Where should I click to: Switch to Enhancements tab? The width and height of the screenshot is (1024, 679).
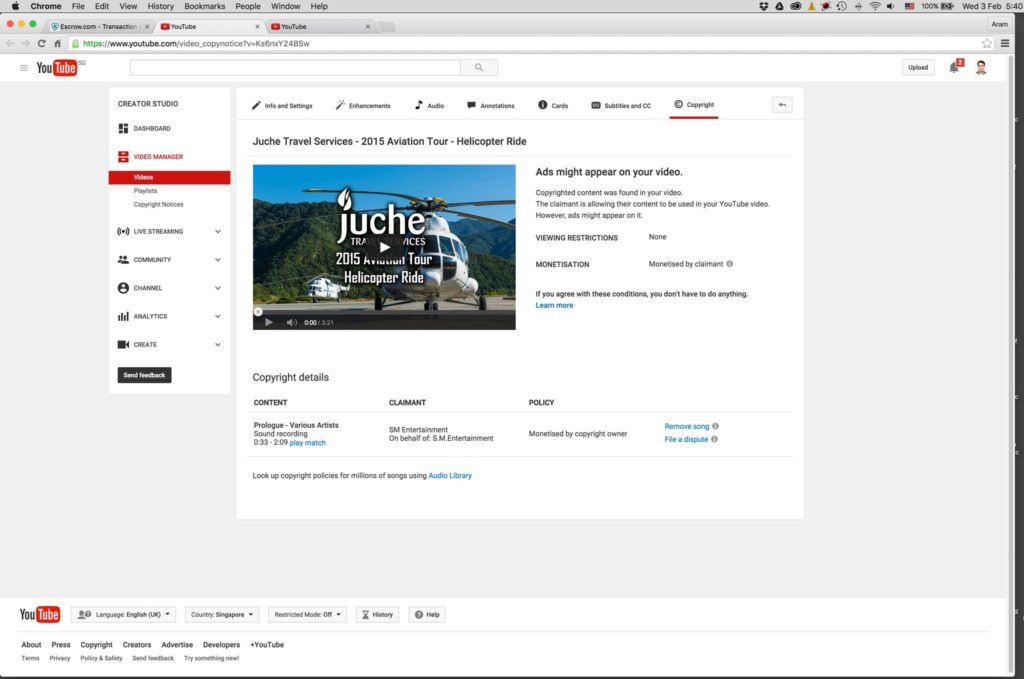pos(363,105)
